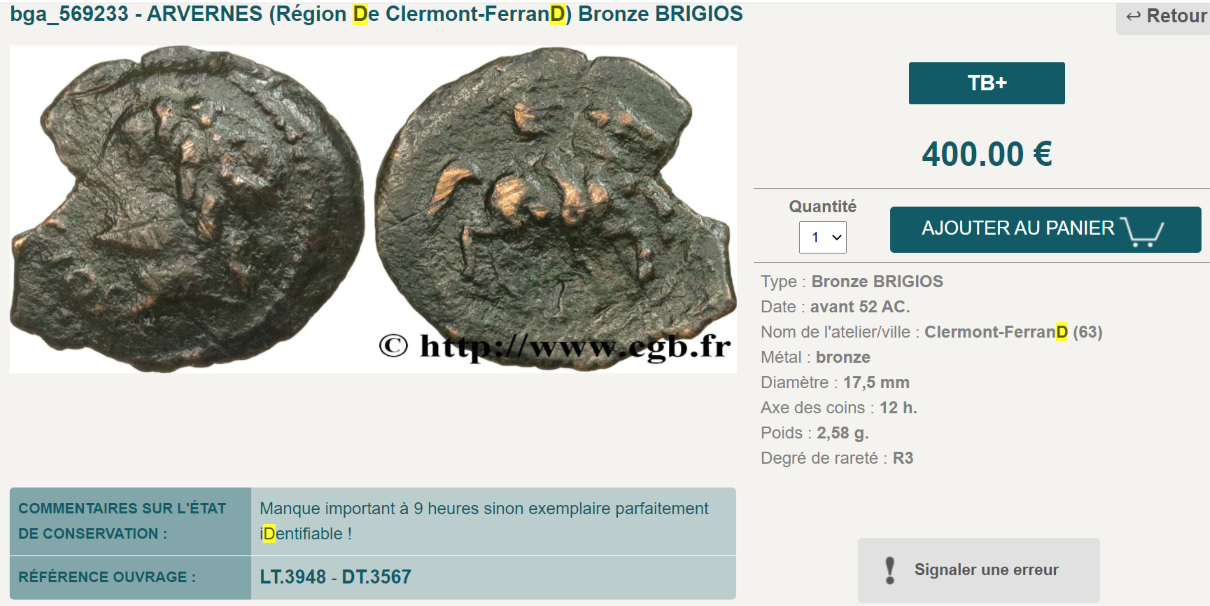Click the coin reverse horse image
Viewport: 1210px width, 606px height.
point(552,205)
